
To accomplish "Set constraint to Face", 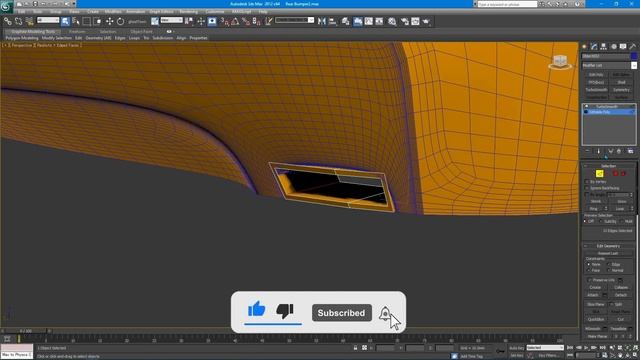I will [589, 270].
